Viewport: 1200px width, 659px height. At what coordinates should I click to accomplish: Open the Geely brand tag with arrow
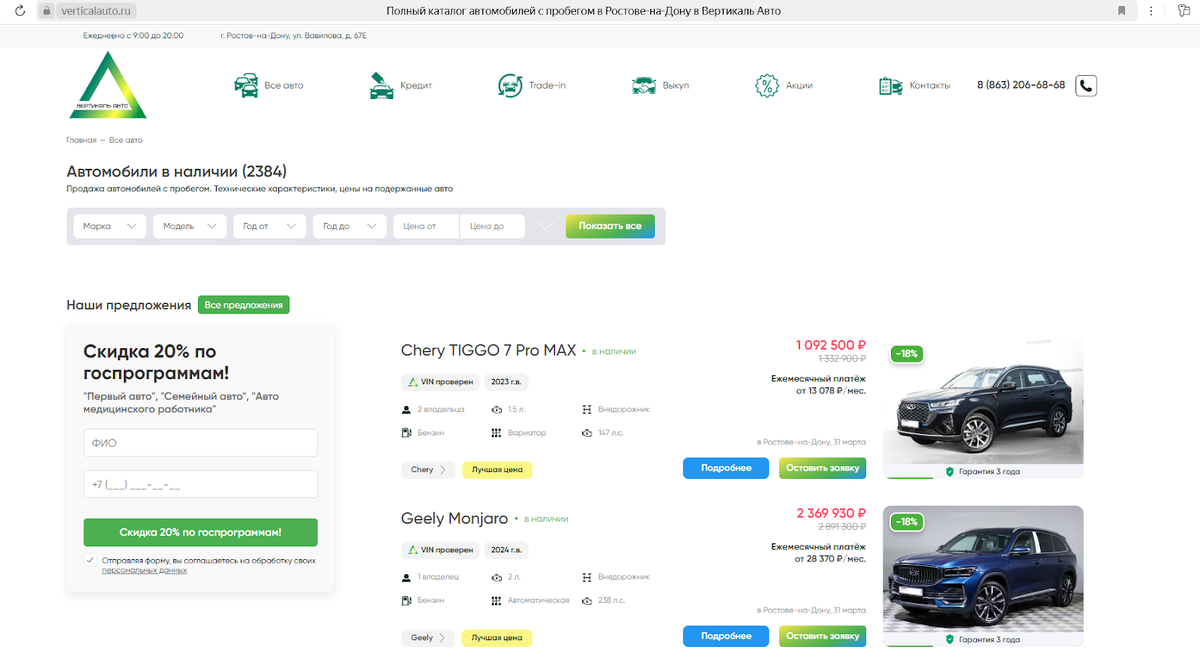pyautogui.click(x=429, y=637)
